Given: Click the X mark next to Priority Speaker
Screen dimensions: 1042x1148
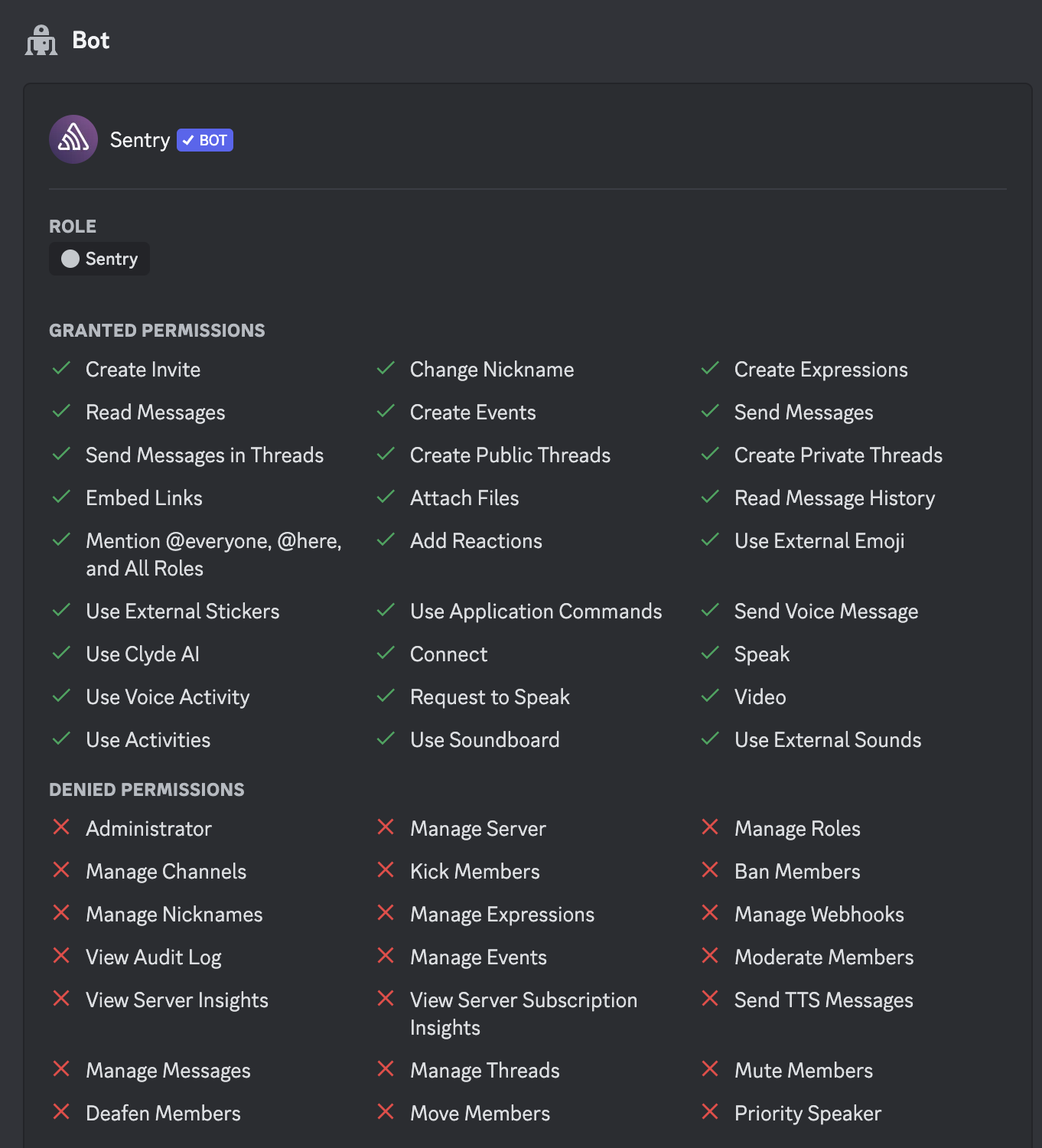Looking at the screenshot, I should point(710,1112).
